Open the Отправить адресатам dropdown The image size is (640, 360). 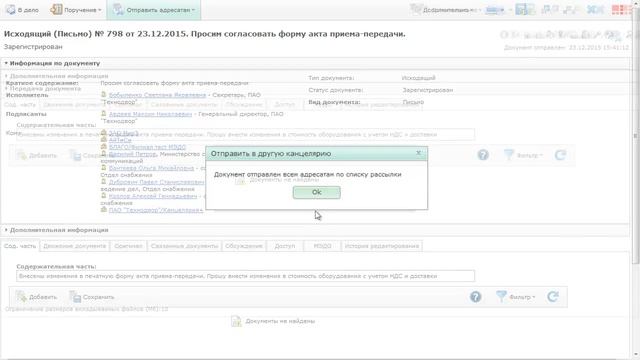pos(154,10)
